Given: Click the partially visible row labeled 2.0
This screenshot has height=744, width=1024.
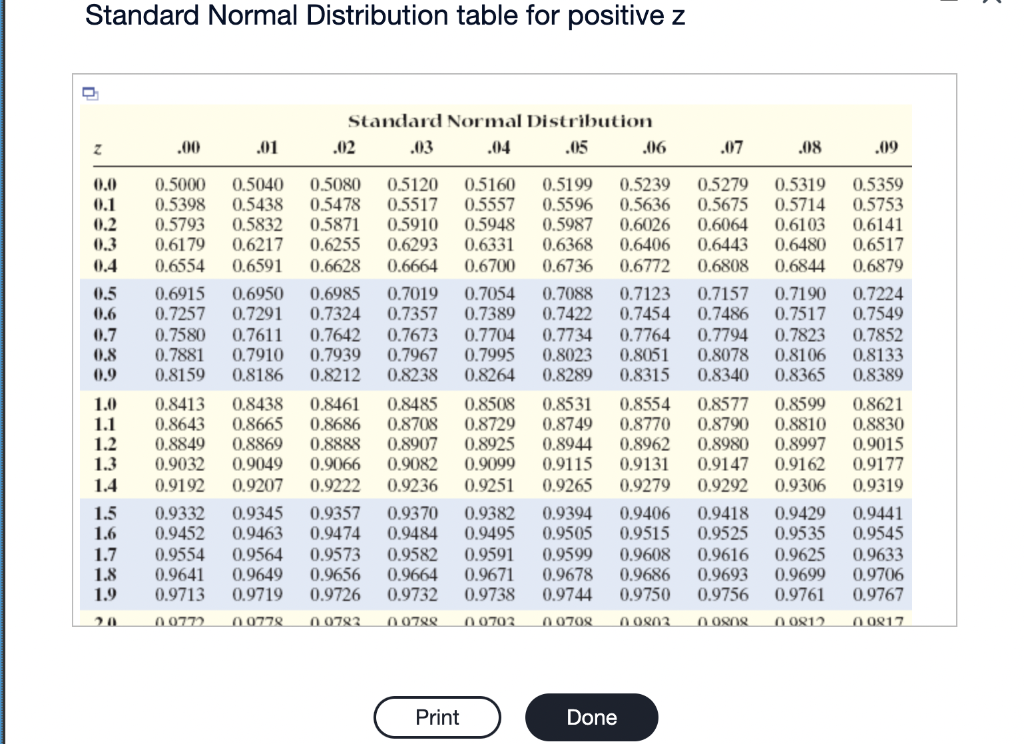Looking at the screenshot, I should (x=103, y=620).
